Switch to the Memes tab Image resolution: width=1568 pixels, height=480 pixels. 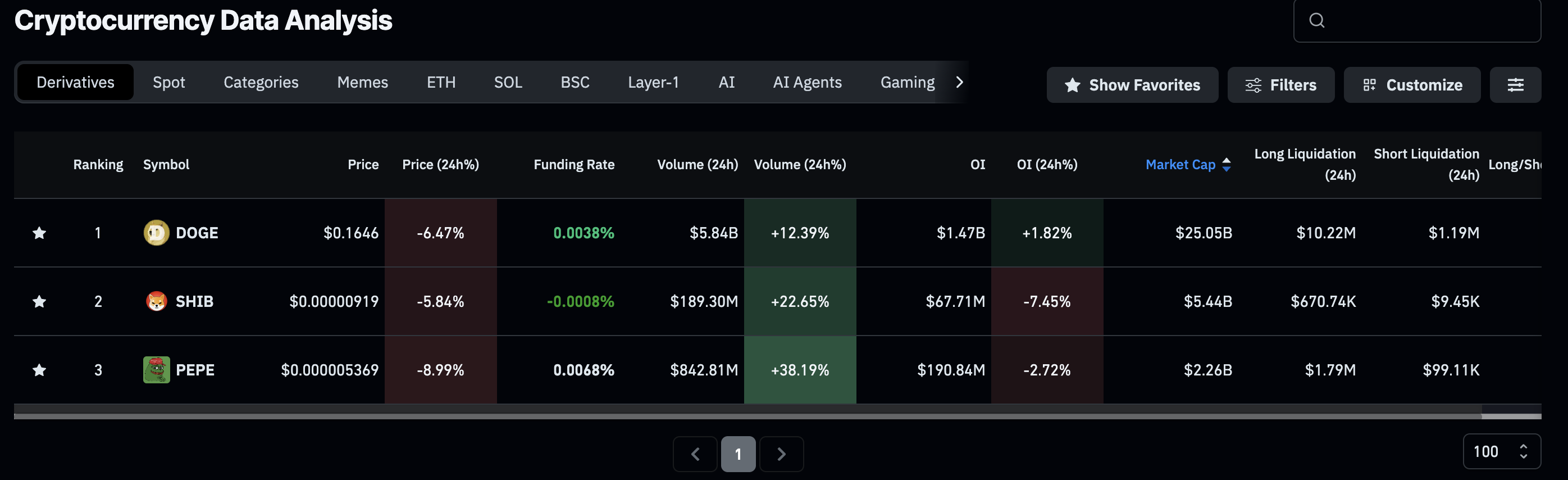(x=362, y=82)
